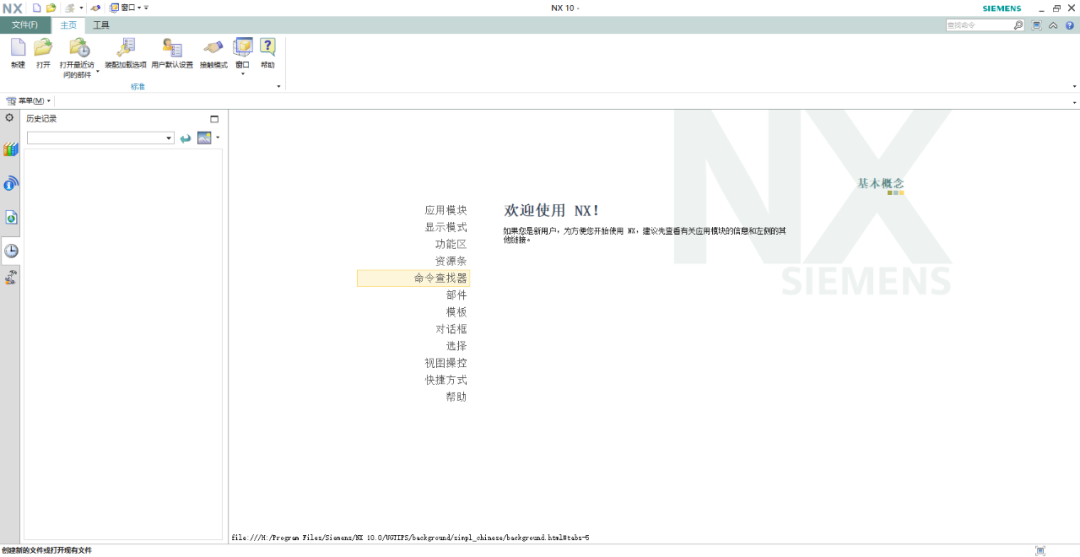Open the HD3D tools info tab
The width and height of the screenshot is (1080, 557).
pos(10,183)
